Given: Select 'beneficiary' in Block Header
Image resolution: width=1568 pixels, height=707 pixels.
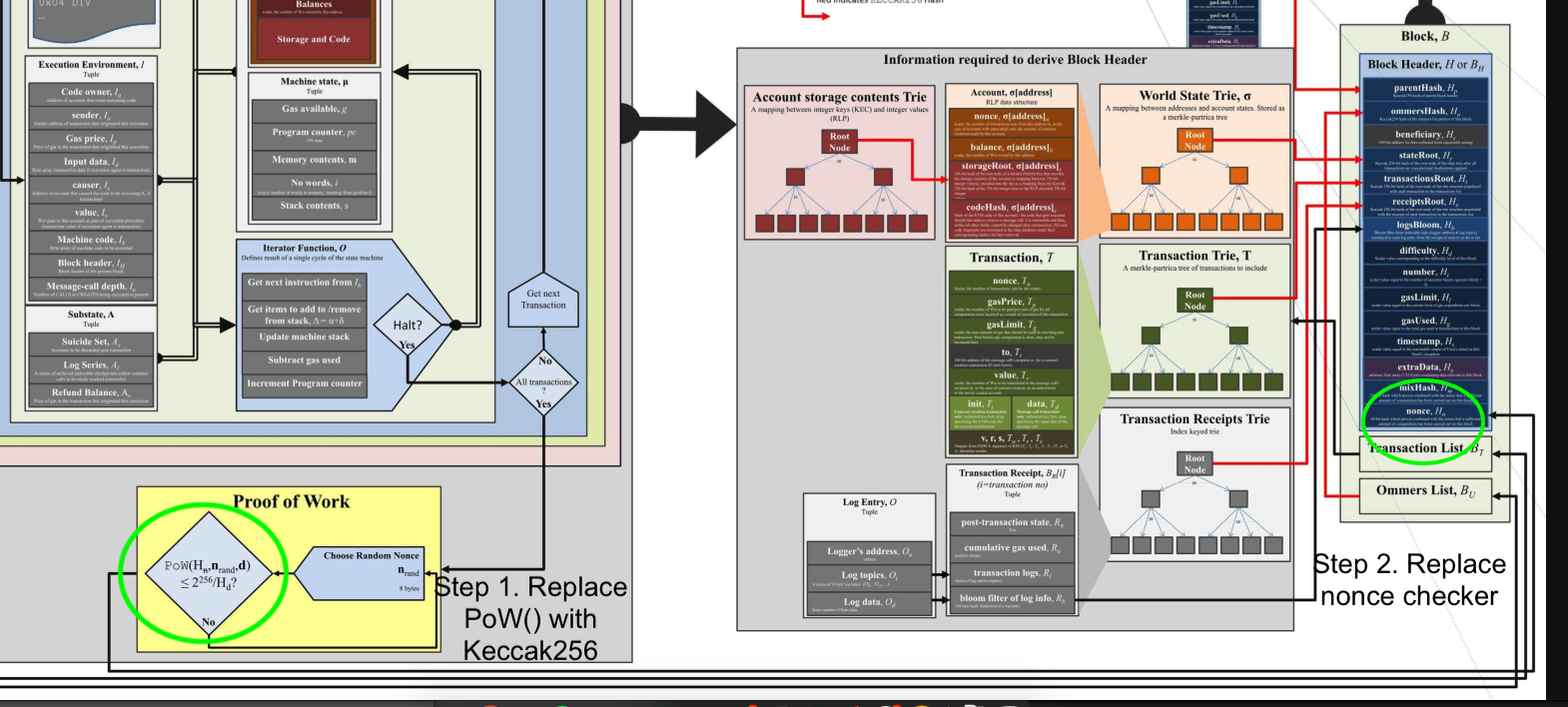Looking at the screenshot, I should tap(1425, 136).
